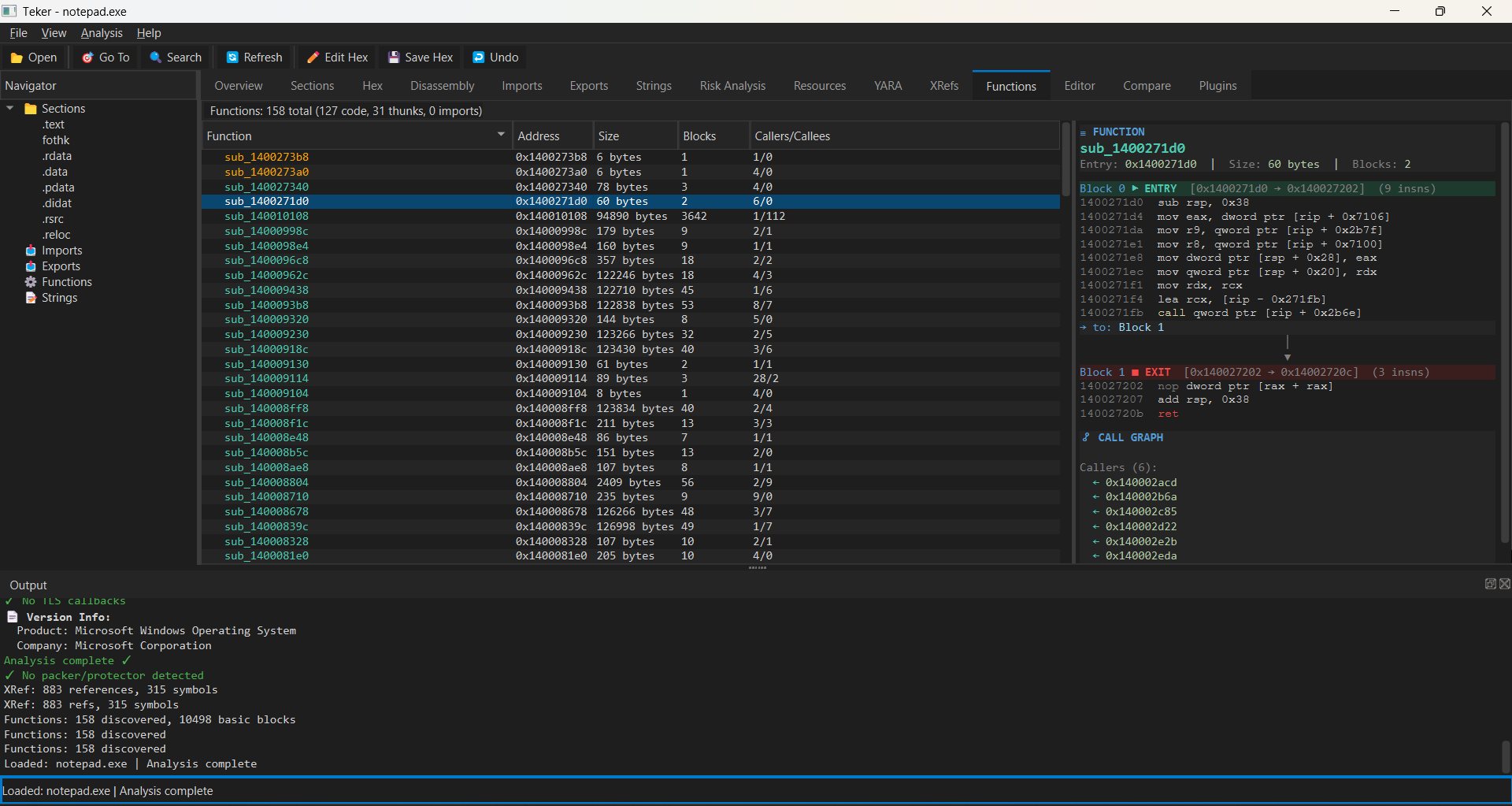Click caller address 0x140002acd in the call graph
The height and width of the screenshot is (806, 1512).
coord(1140,482)
